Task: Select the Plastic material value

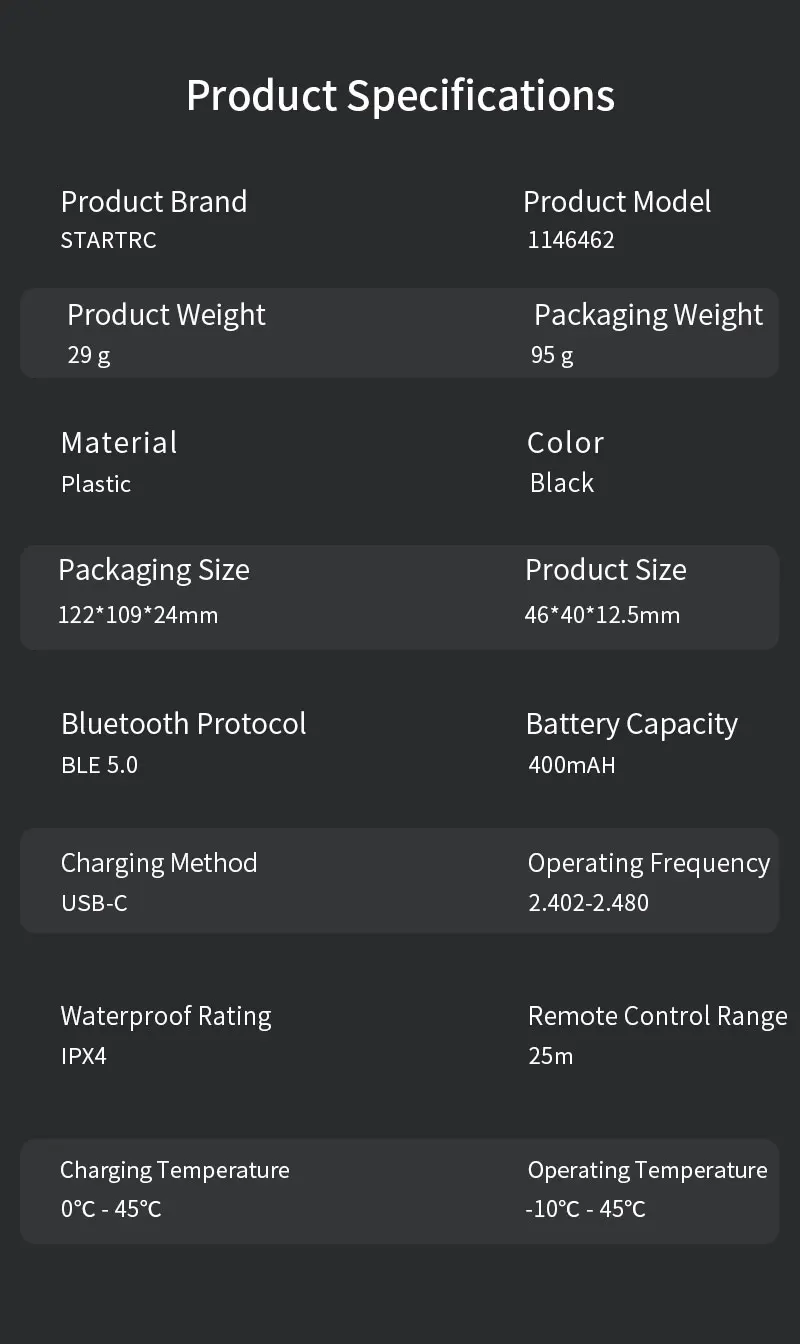Action: pyautogui.click(x=96, y=484)
